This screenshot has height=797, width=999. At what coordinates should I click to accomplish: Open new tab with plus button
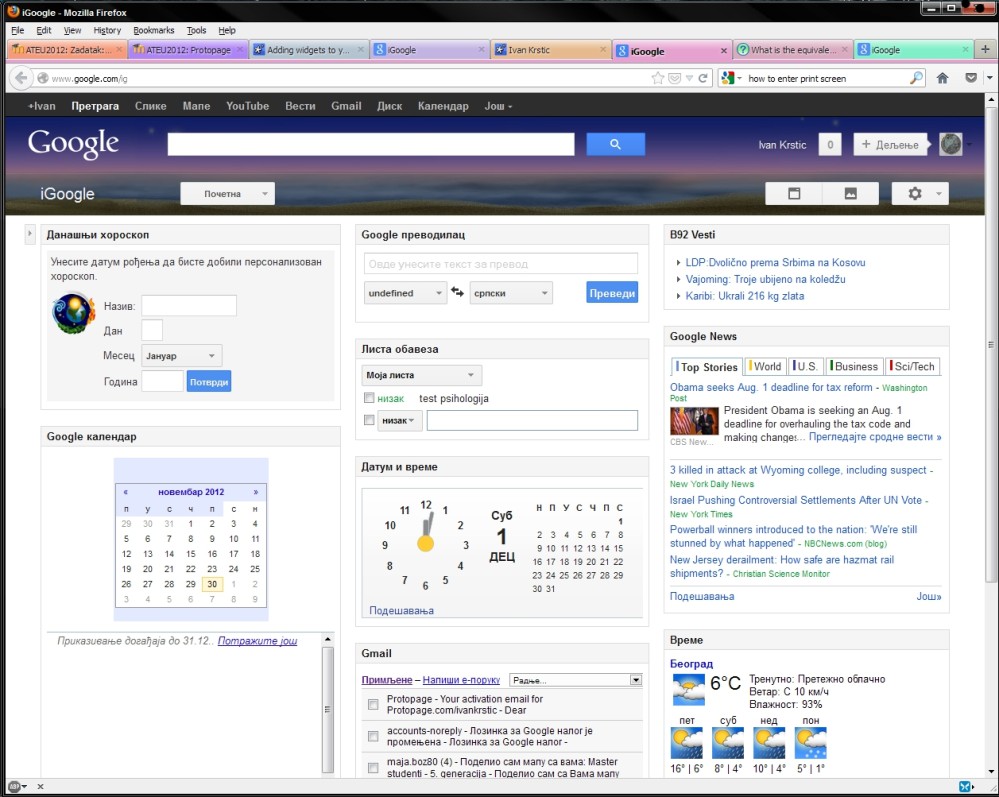click(985, 49)
